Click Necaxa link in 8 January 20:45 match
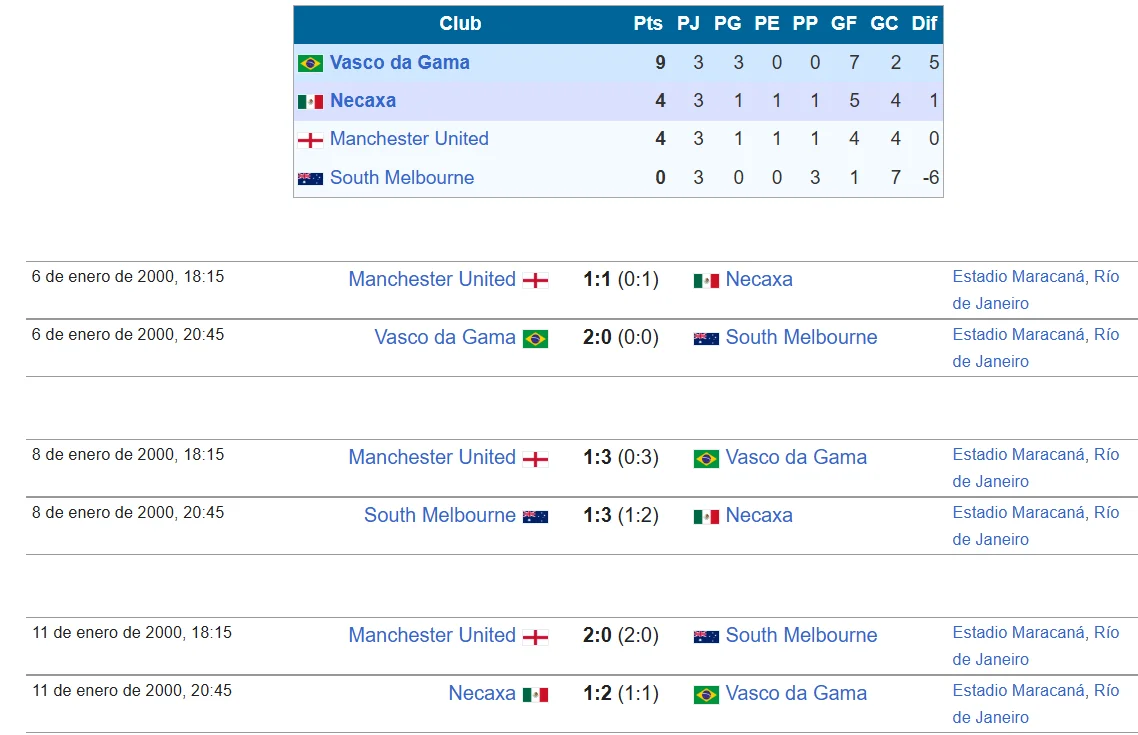Screen dimensions: 1138x735 coord(759,516)
